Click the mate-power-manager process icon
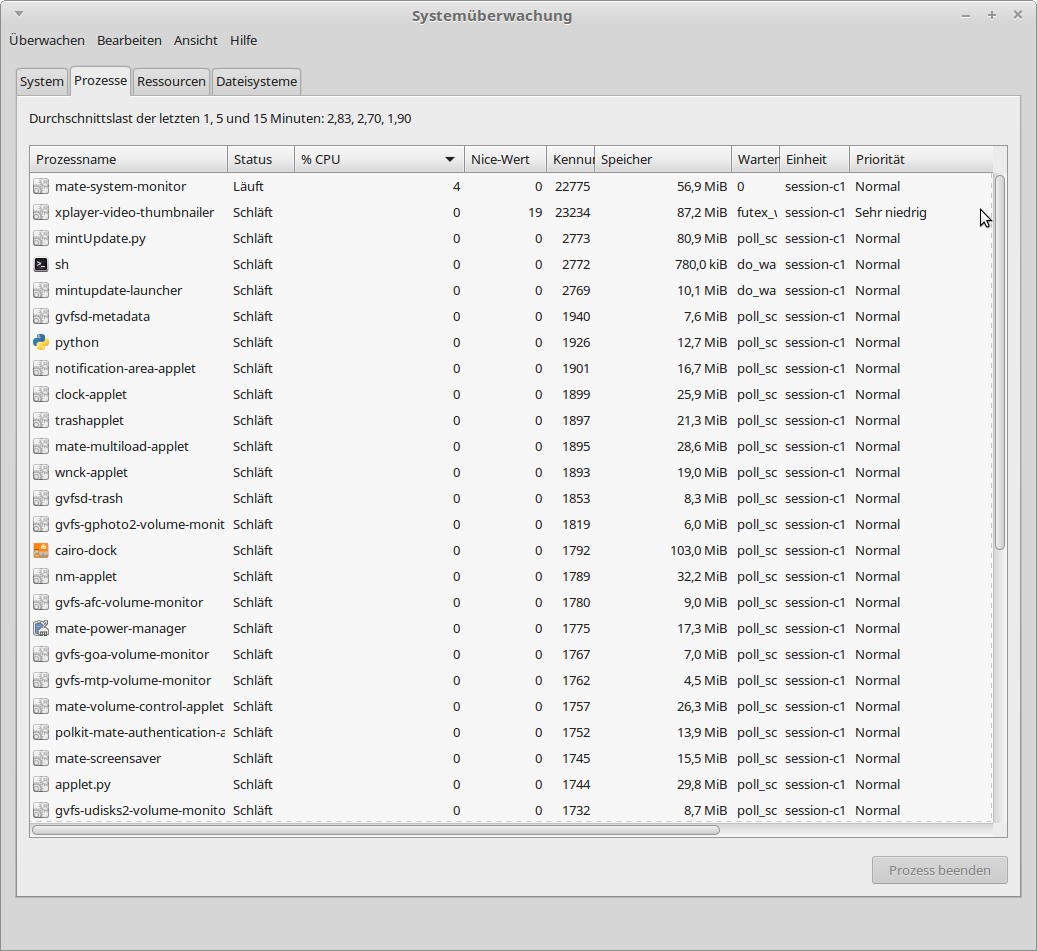Image resolution: width=1037 pixels, height=951 pixels. (41, 628)
